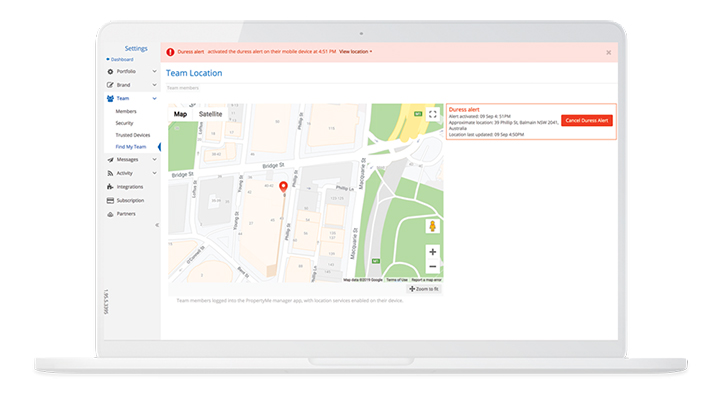Screen dimensions: 720x394
Task: Zoom out on the map
Action: click(433, 266)
